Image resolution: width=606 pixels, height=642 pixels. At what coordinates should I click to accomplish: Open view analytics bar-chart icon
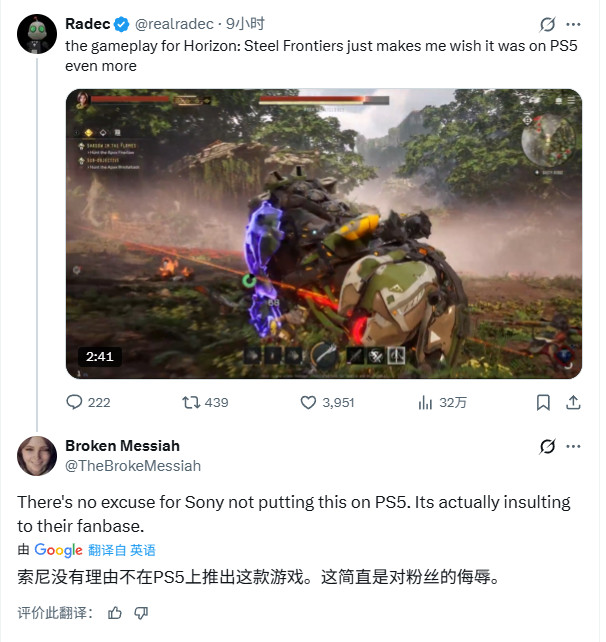click(425, 402)
